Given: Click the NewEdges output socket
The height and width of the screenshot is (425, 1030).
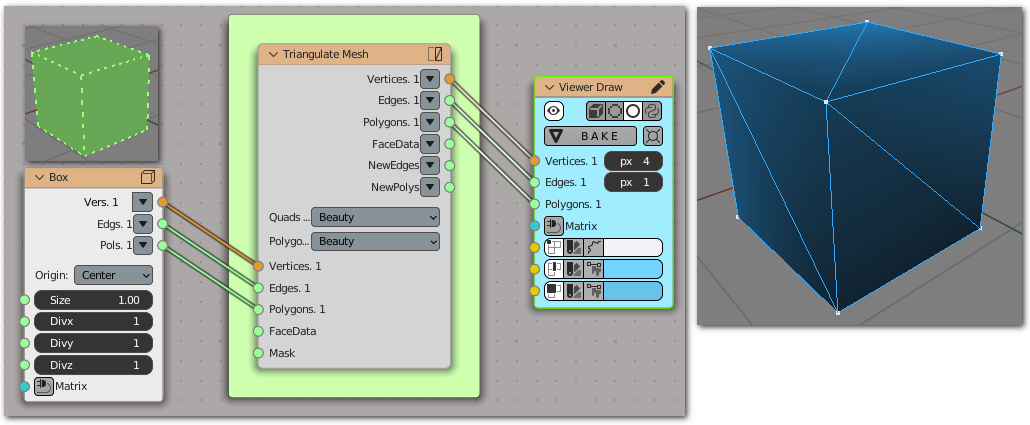Looking at the screenshot, I should (x=449, y=166).
